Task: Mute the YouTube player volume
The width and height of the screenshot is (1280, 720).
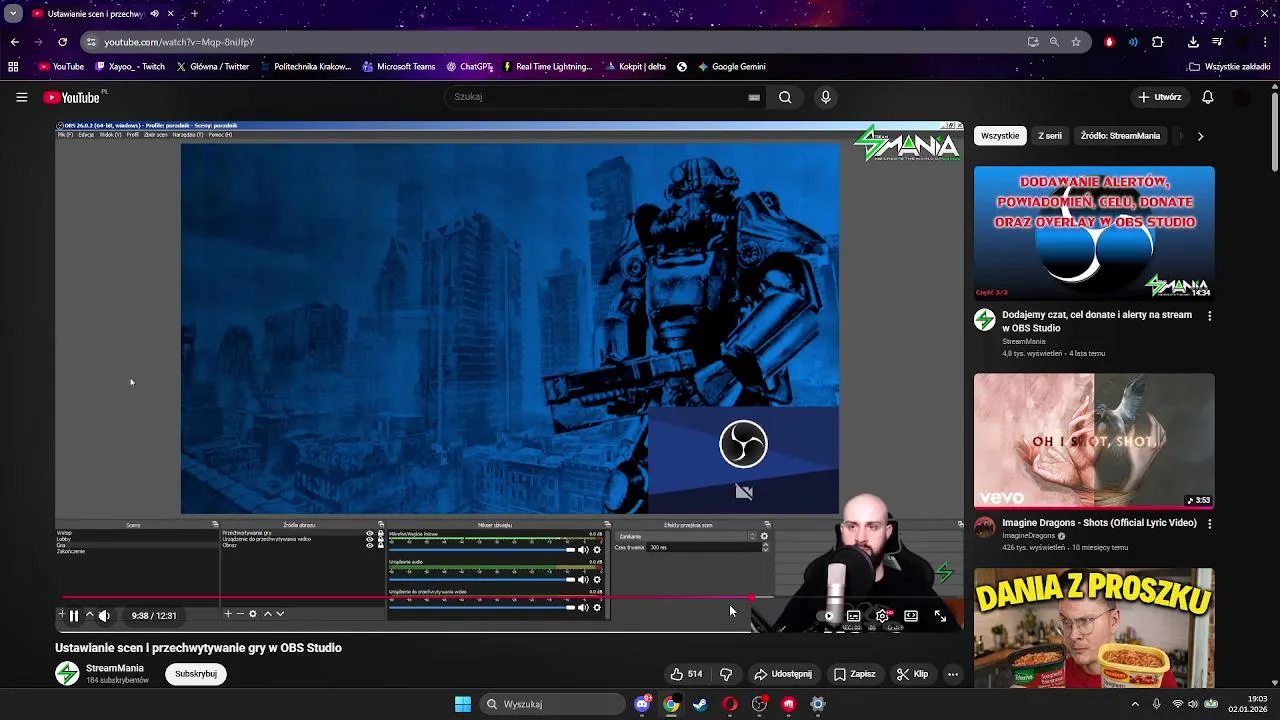Action: pos(104,616)
